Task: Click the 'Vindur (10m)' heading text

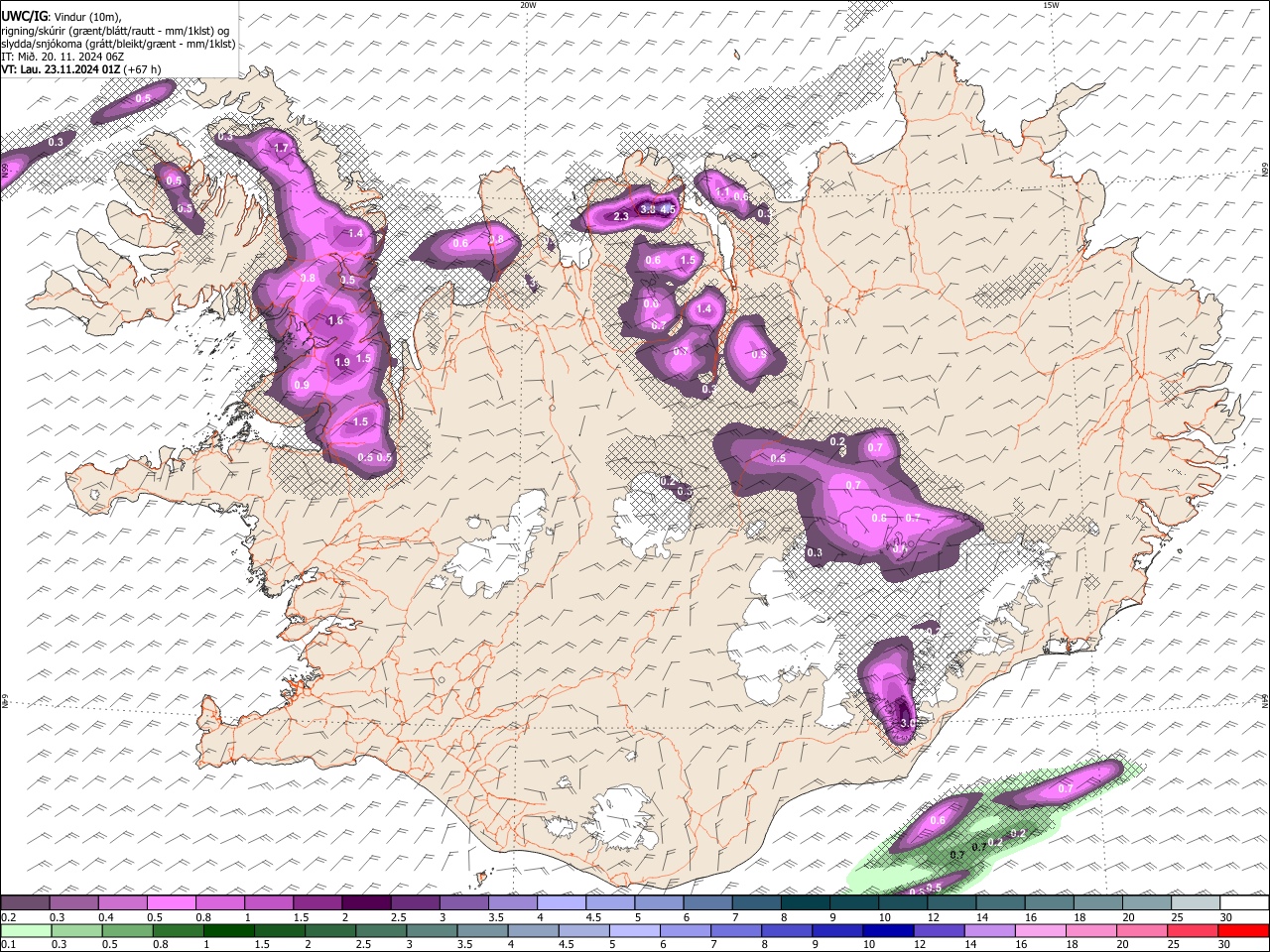Action: pyautogui.click(x=85, y=17)
